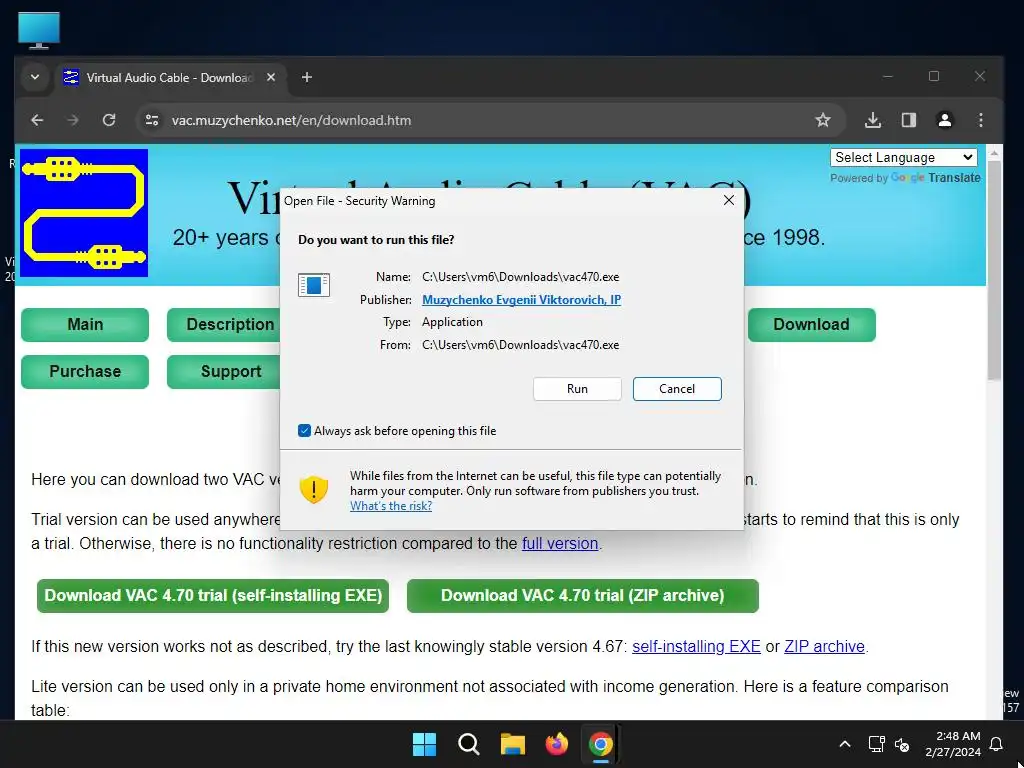Follow the full version link
The height and width of the screenshot is (768, 1024).
click(x=560, y=543)
